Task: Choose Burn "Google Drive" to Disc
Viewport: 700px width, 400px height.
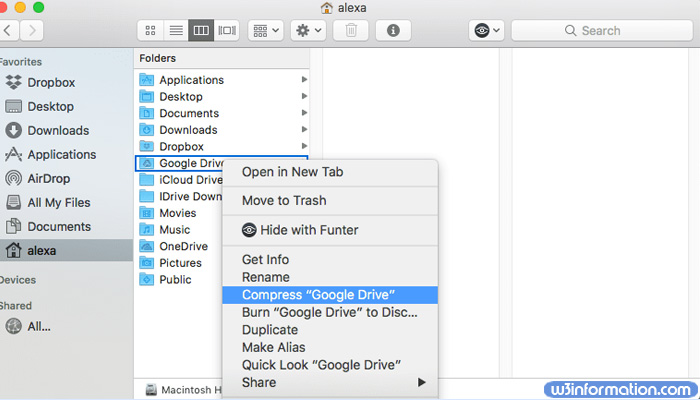Action: pyautogui.click(x=330, y=312)
